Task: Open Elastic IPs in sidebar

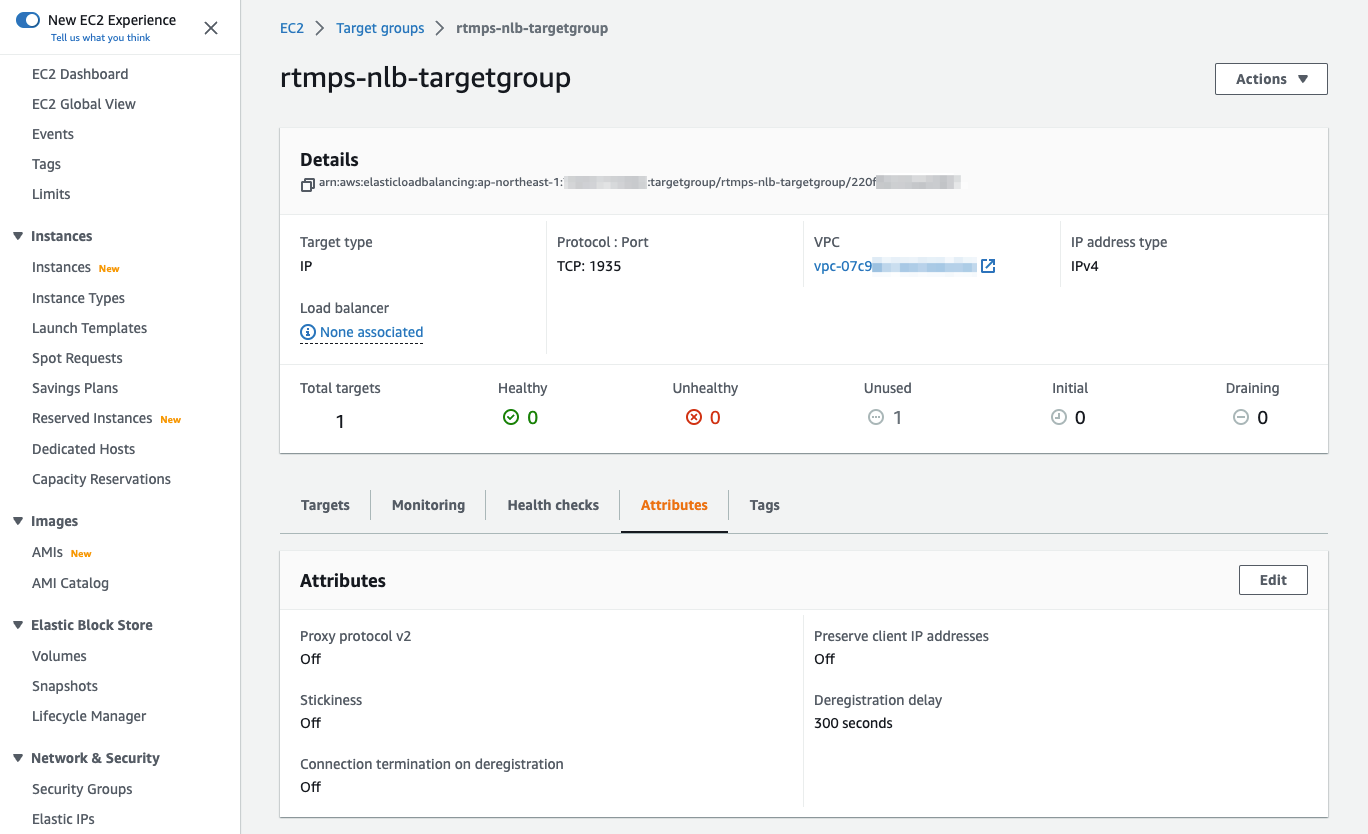Action: [63, 819]
